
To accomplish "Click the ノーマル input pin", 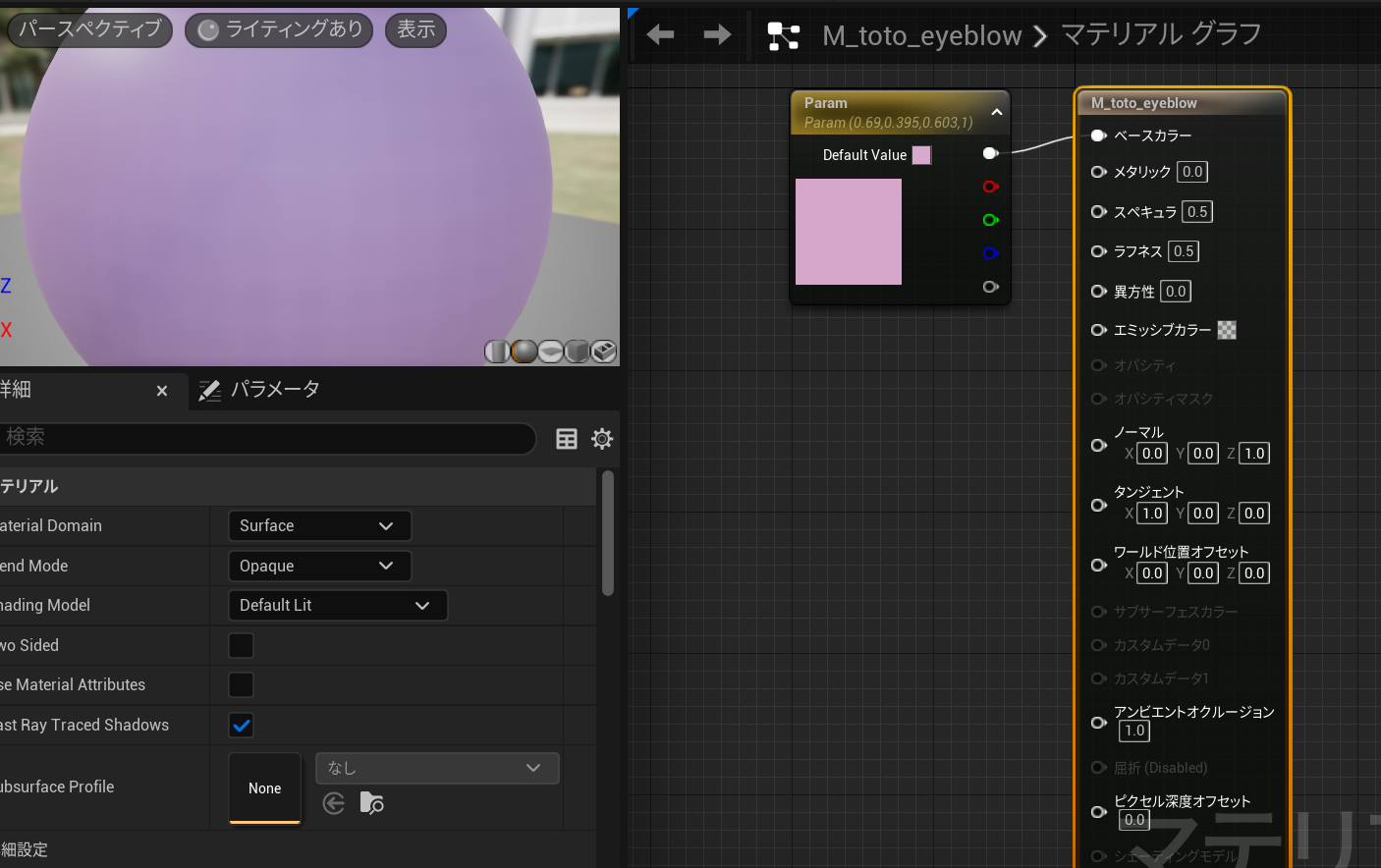I will tap(1099, 445).
